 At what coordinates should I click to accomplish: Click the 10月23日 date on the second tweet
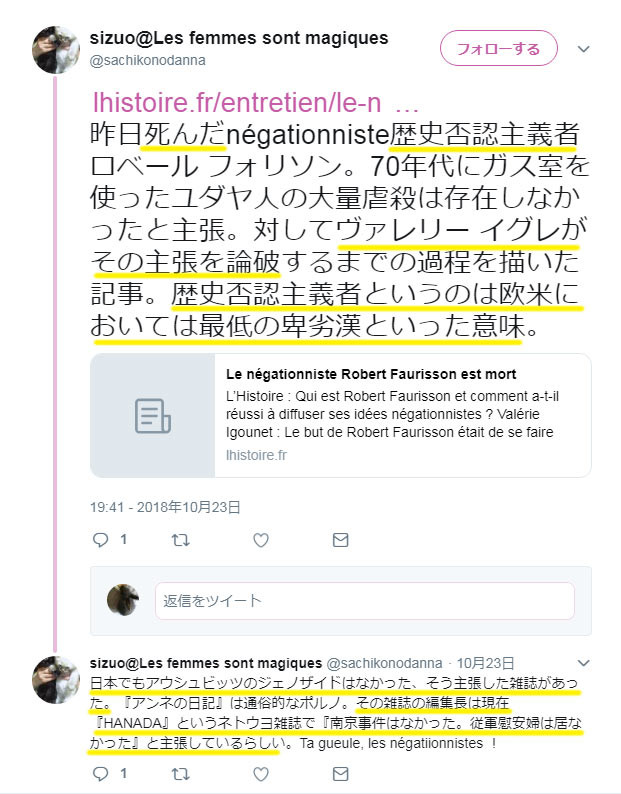coord(485,663)
